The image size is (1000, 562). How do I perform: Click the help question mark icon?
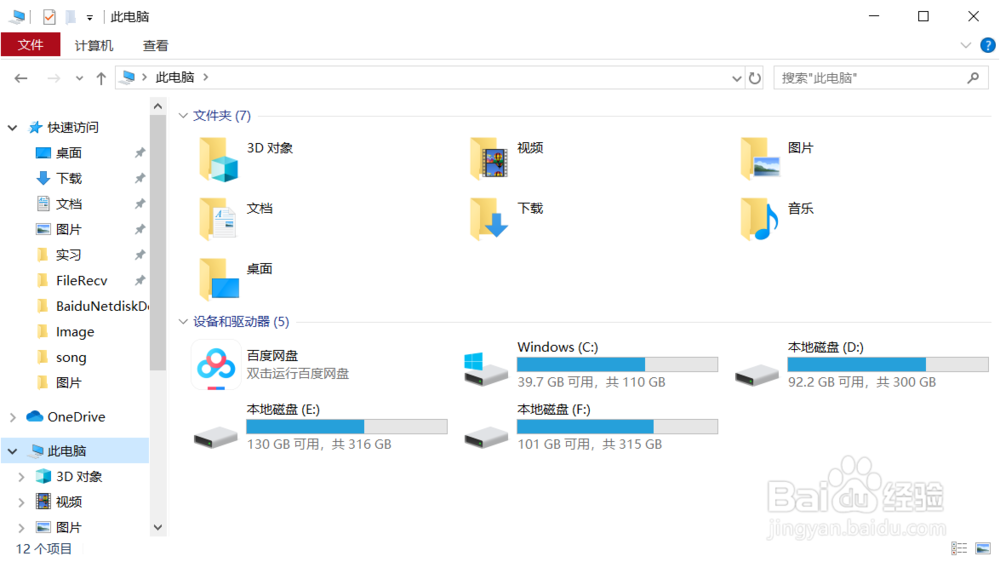(987, 46)
